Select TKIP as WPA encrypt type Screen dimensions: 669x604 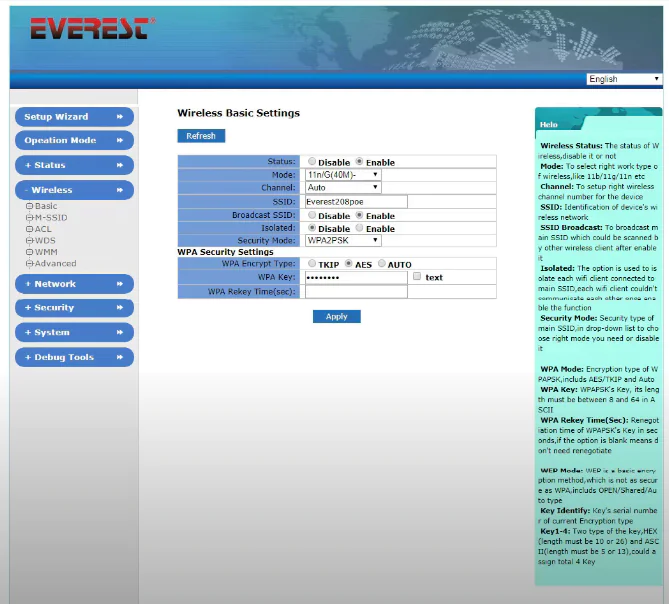312,264
